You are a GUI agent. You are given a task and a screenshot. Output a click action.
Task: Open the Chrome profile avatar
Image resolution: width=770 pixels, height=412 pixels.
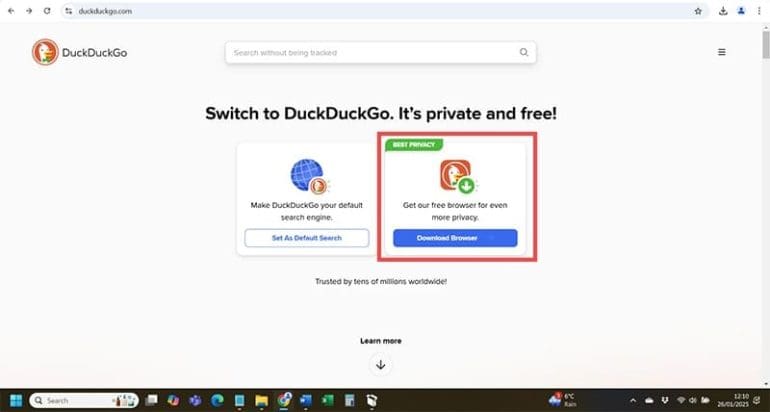pyautogui.click(x=741, y=10)
